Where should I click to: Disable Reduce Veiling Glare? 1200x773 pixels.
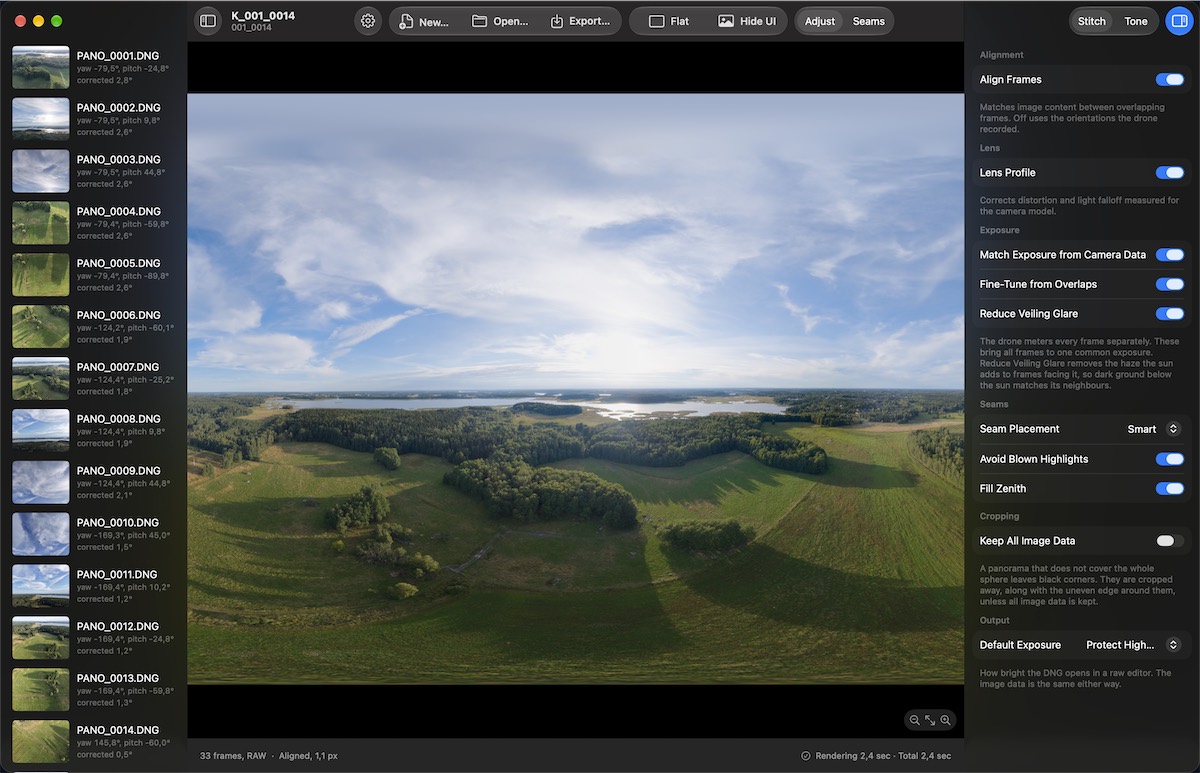1169,314
